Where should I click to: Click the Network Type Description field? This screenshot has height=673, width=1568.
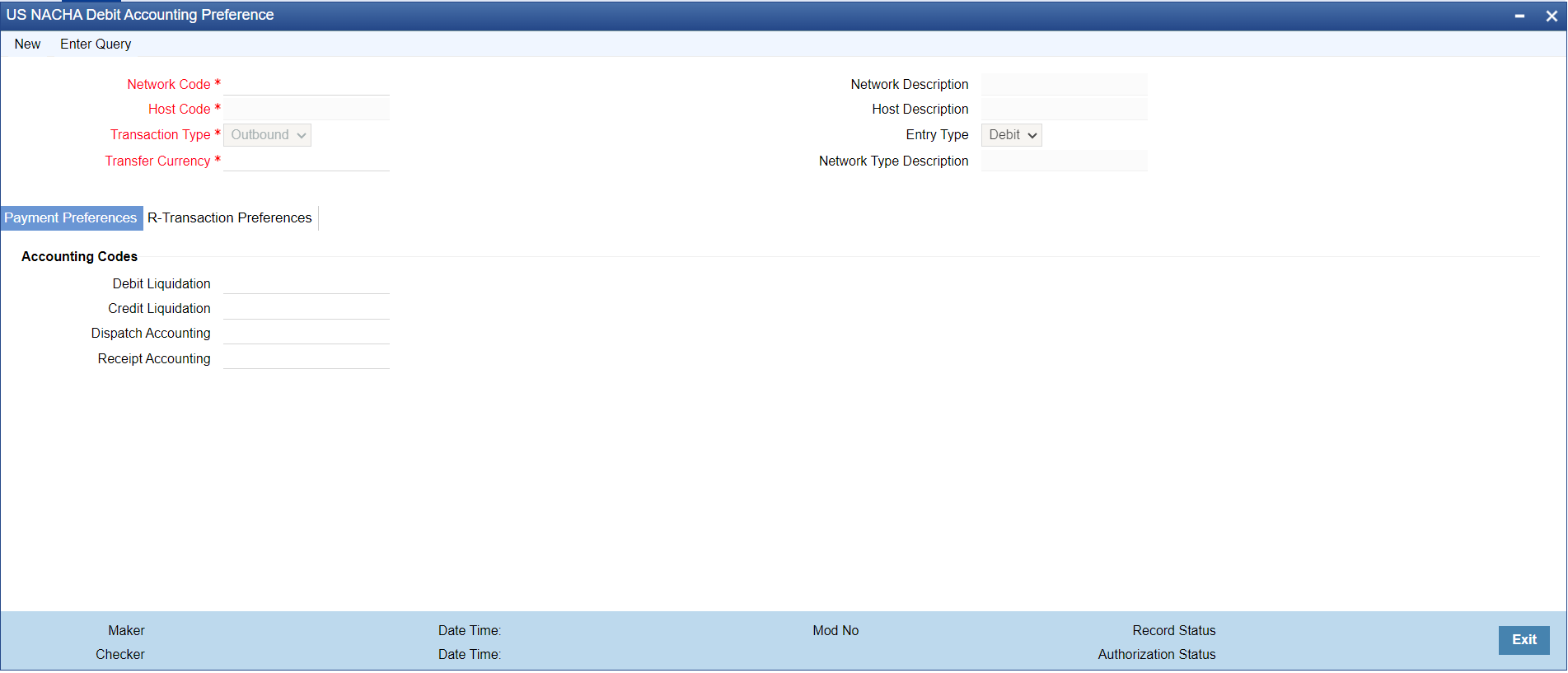click(1065, 161)
